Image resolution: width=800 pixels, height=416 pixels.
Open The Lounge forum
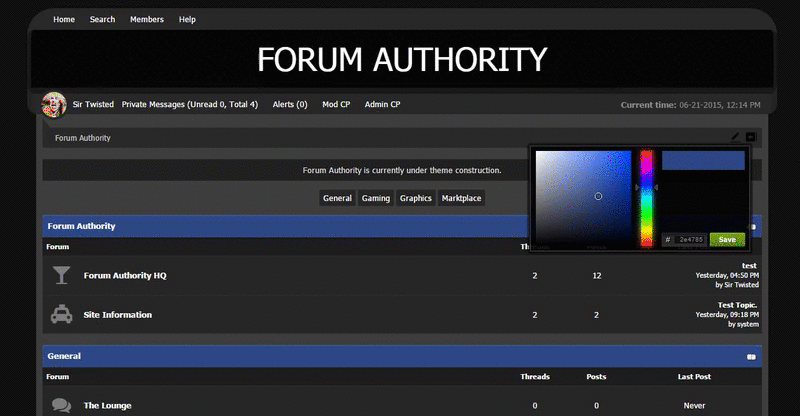point(108,406)
